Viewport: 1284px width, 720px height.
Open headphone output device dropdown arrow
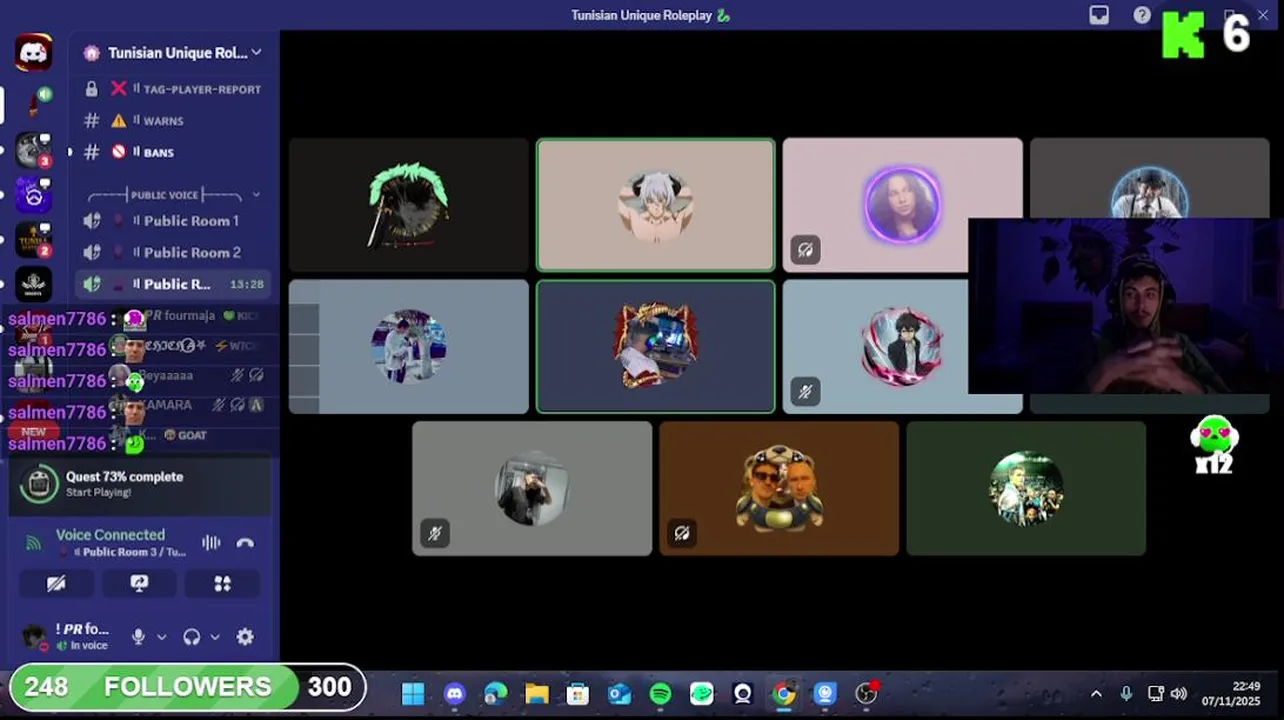214,637
